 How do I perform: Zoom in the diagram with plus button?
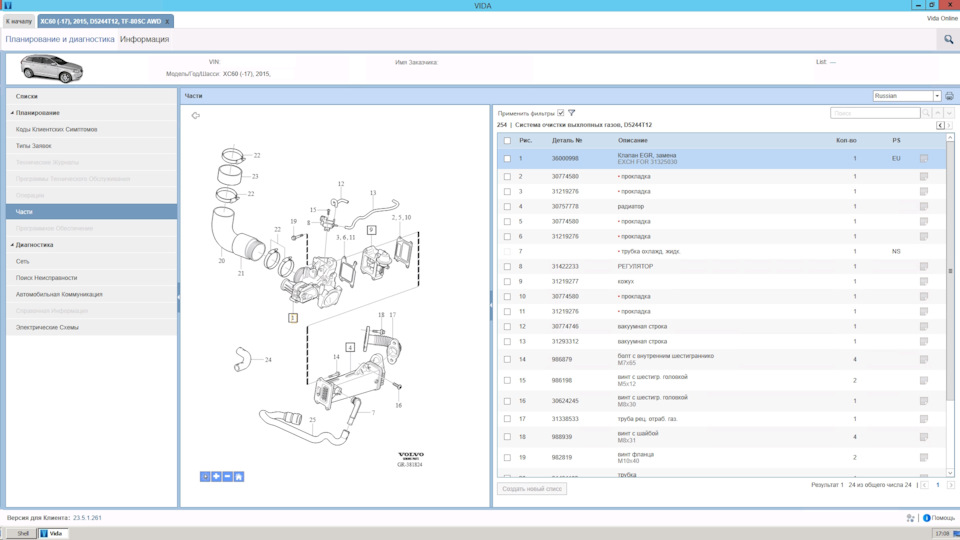pos(216,477)
